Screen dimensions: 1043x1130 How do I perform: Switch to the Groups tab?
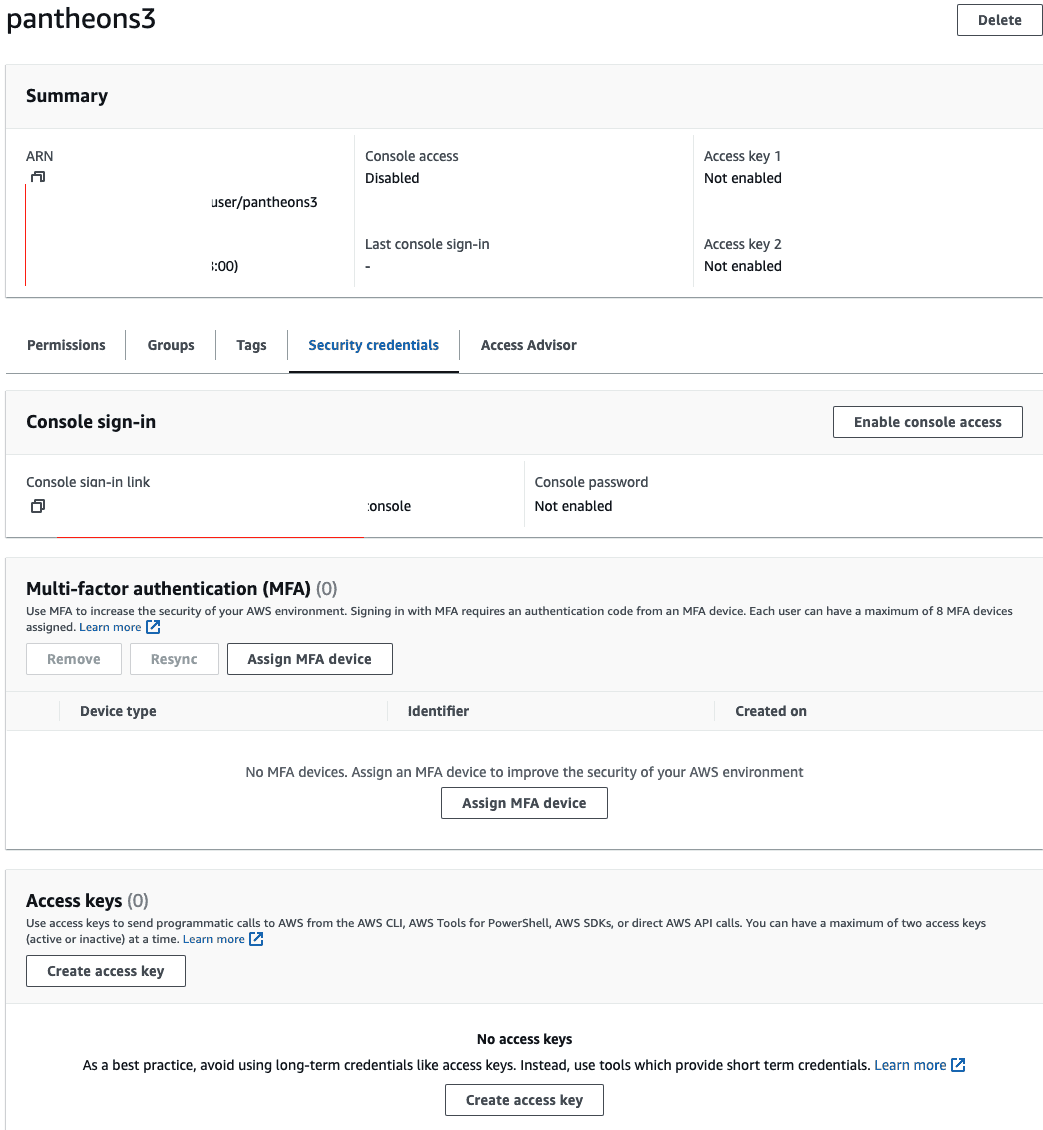(x=171, y=345)
